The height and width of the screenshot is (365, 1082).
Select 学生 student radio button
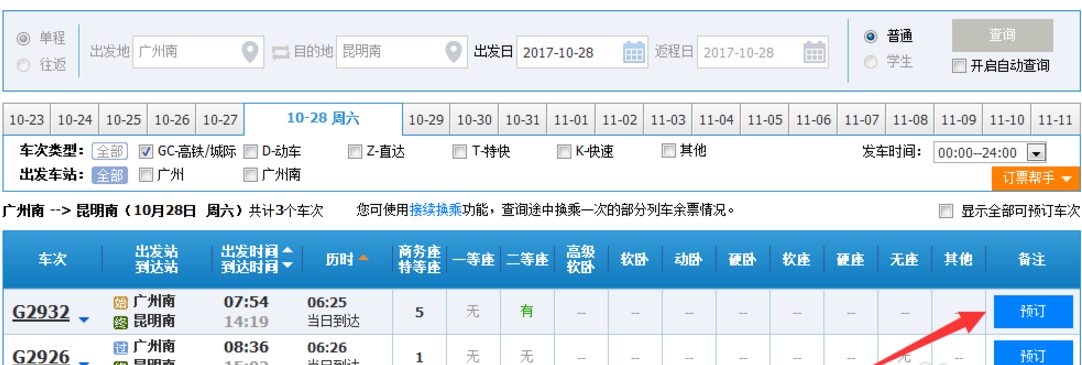[x=871, y=62]
